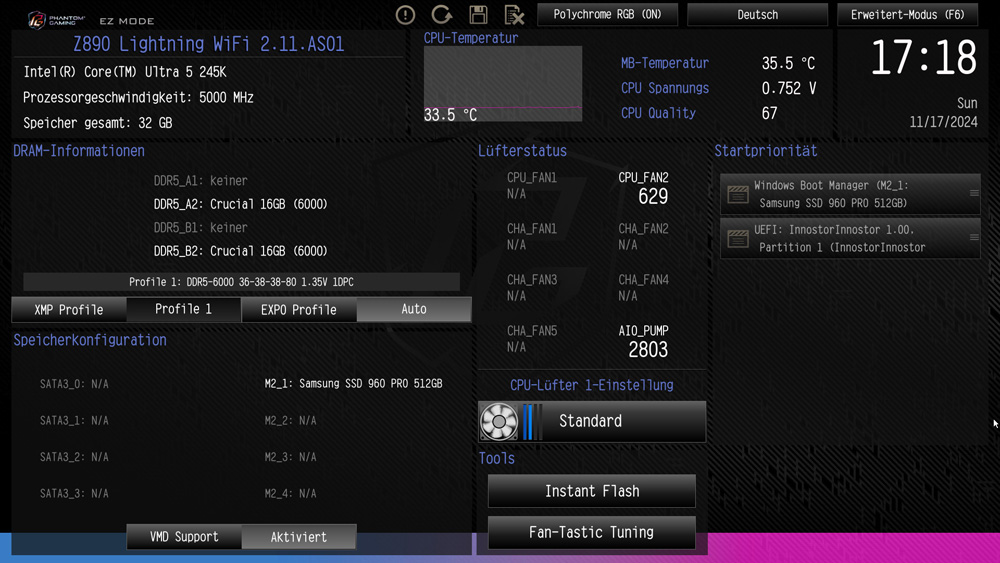The height and width of the screenshot is (563, 1000).
Task: Click SATA3_0: N/A entry
Action: pos(74,384)
